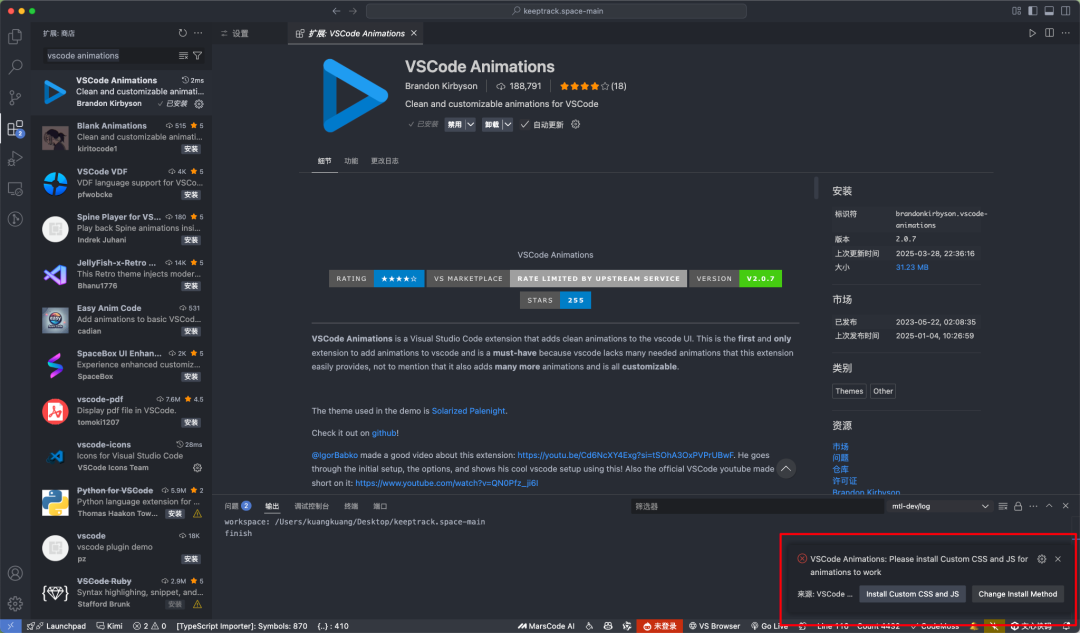Click the 禁用 disable button
1080x633 pixels.
[455, 125]
